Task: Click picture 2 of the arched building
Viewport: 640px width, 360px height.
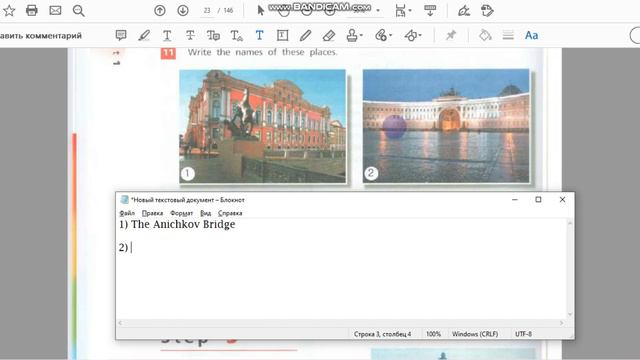Action: click(x=446, y=126)
